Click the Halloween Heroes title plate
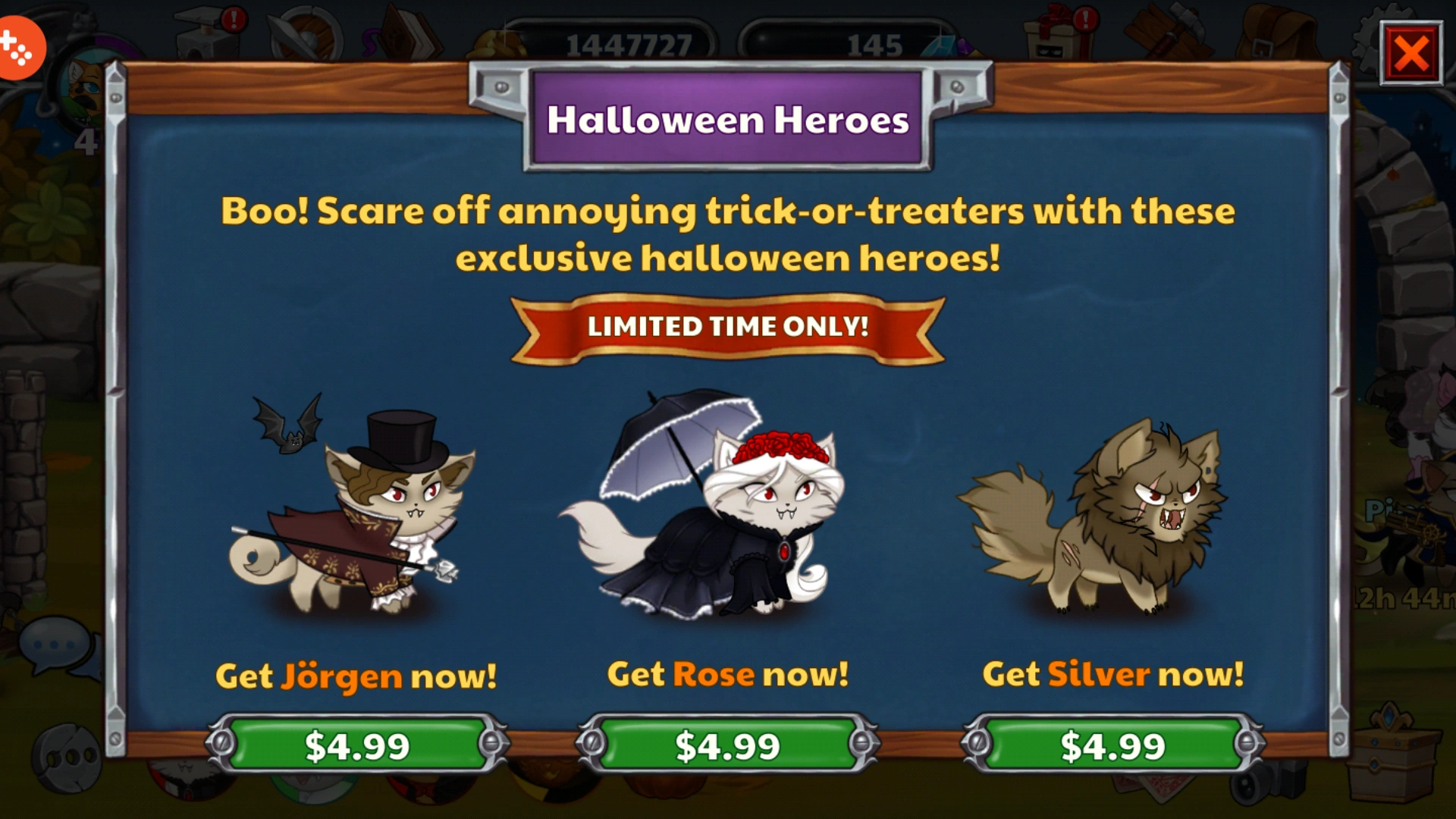 728,119
